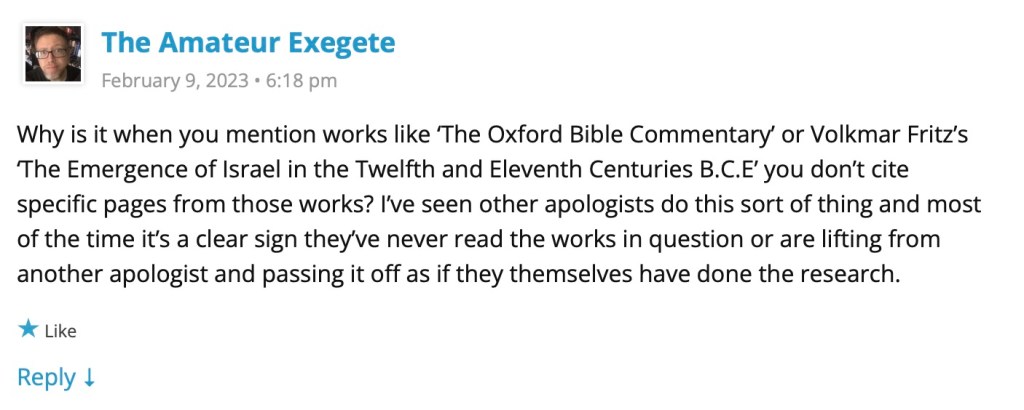This screenshot has height=410, width=1024.
Task: Click the phrase "another apologist"
Action: [x=102, y=275]
